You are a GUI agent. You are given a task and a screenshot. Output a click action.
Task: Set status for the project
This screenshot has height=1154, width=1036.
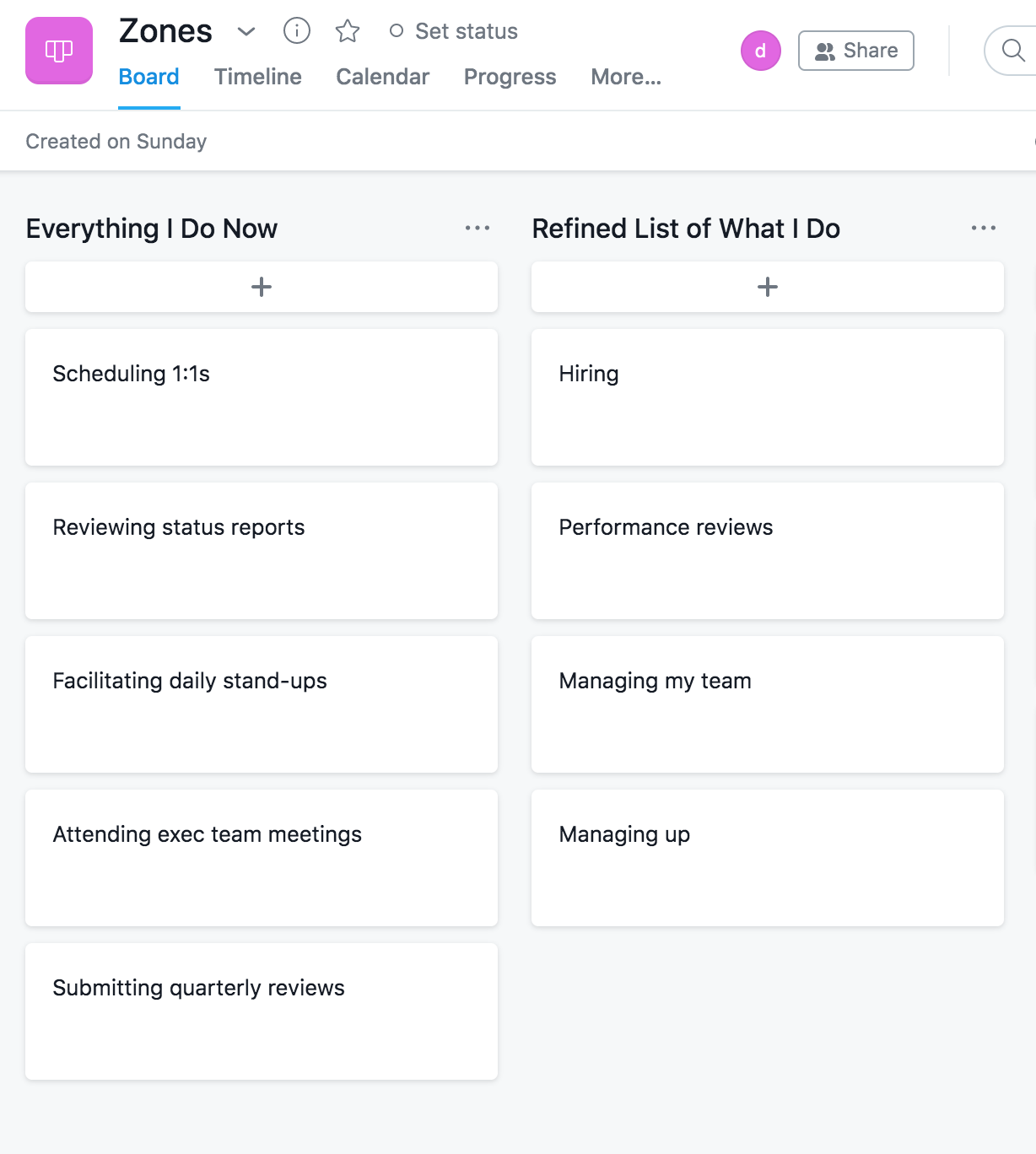[x=454, y=31]
